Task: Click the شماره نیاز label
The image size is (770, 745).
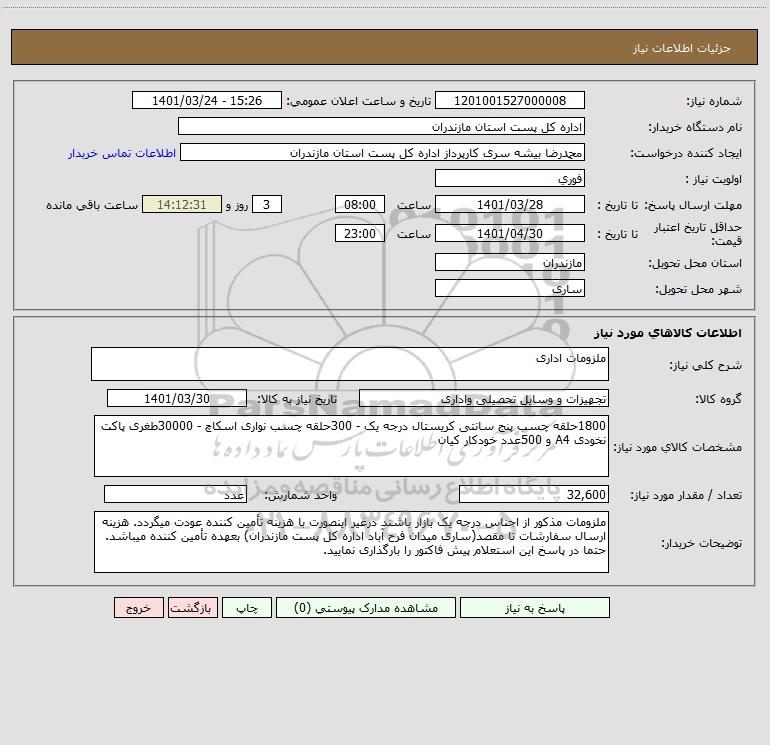Action: click(x=714, y=102)
